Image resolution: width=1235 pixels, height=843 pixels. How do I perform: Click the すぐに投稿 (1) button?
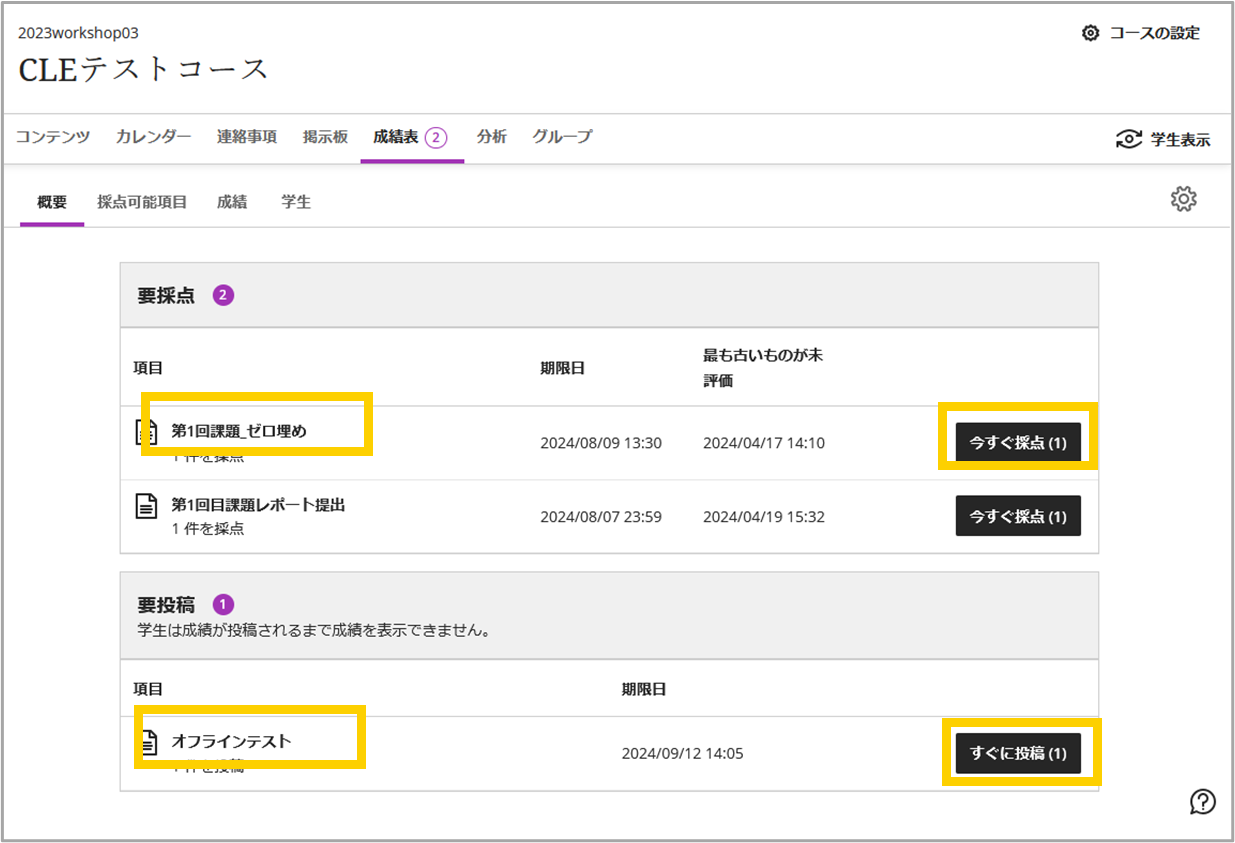click(x=1018, y=753)
